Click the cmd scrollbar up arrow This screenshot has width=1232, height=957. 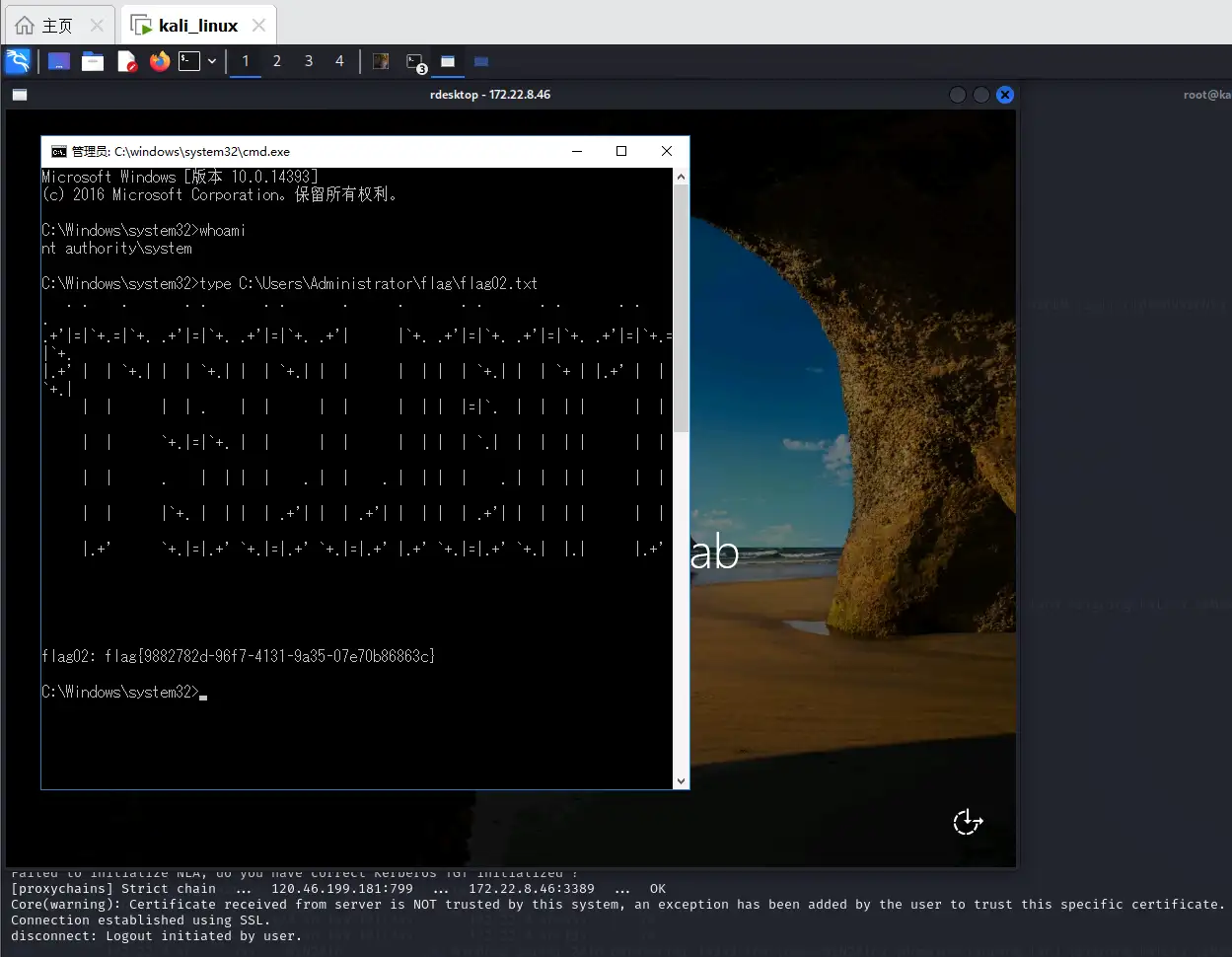681,176
